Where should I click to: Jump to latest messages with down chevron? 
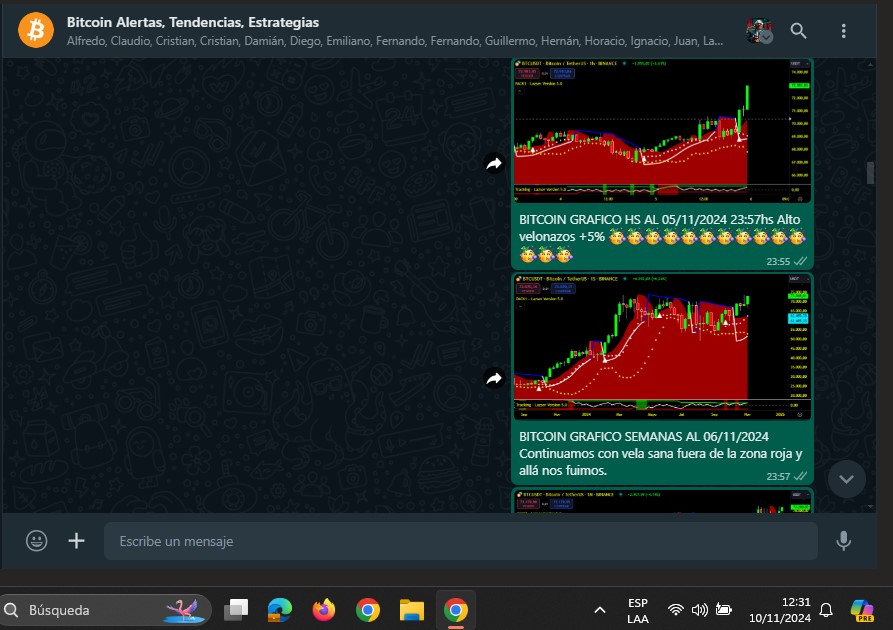[x=846, y=479]
